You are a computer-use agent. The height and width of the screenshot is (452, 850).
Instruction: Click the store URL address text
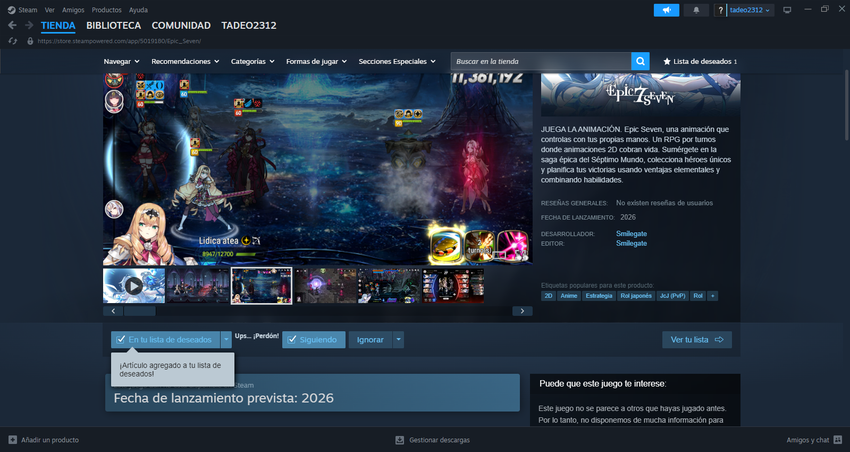pos(119,41)
